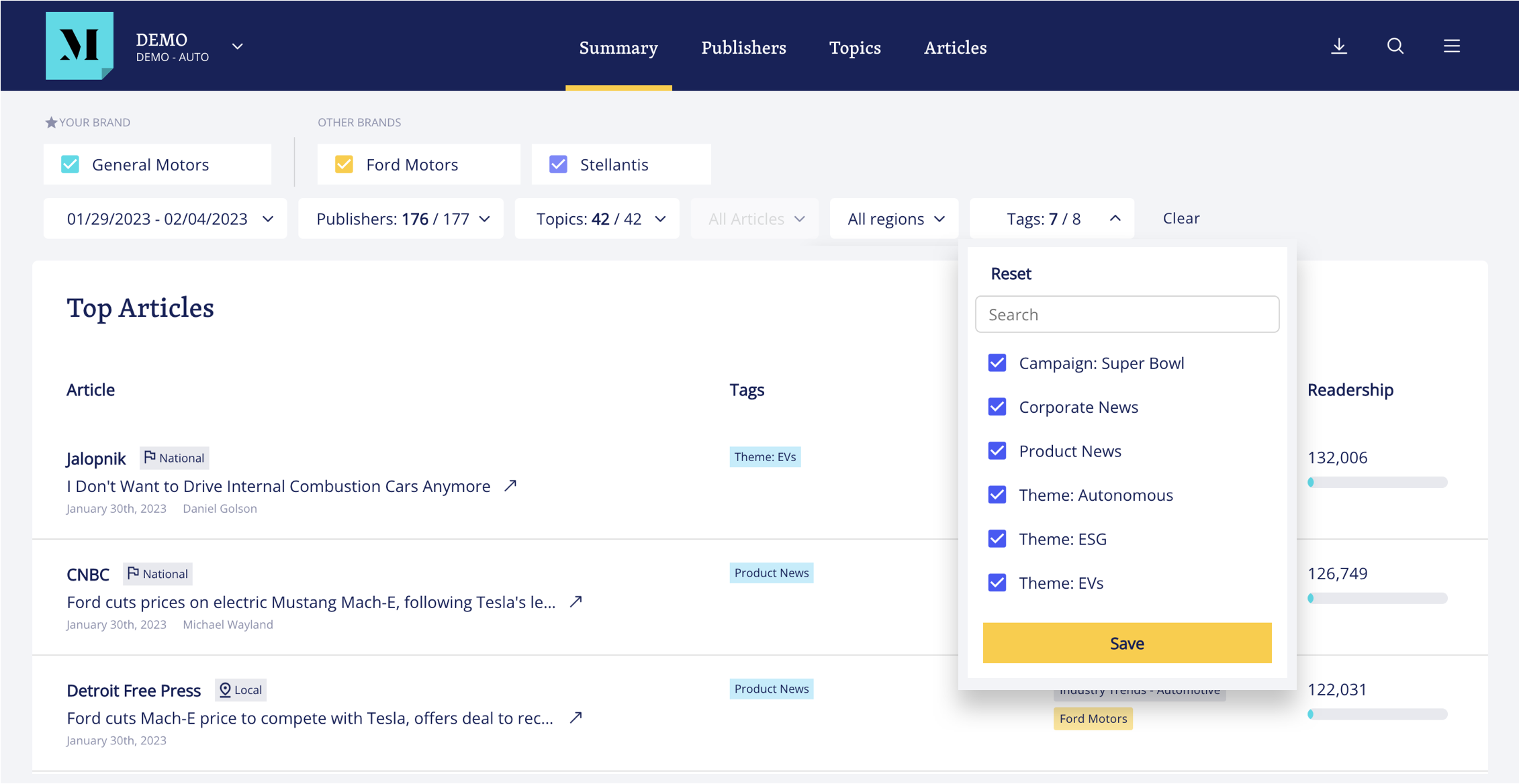This screenshot has width=1519, height=784.
Task: Expand the Publishers 176/177 filter dropdown
Action: click(x=401, y=218)
